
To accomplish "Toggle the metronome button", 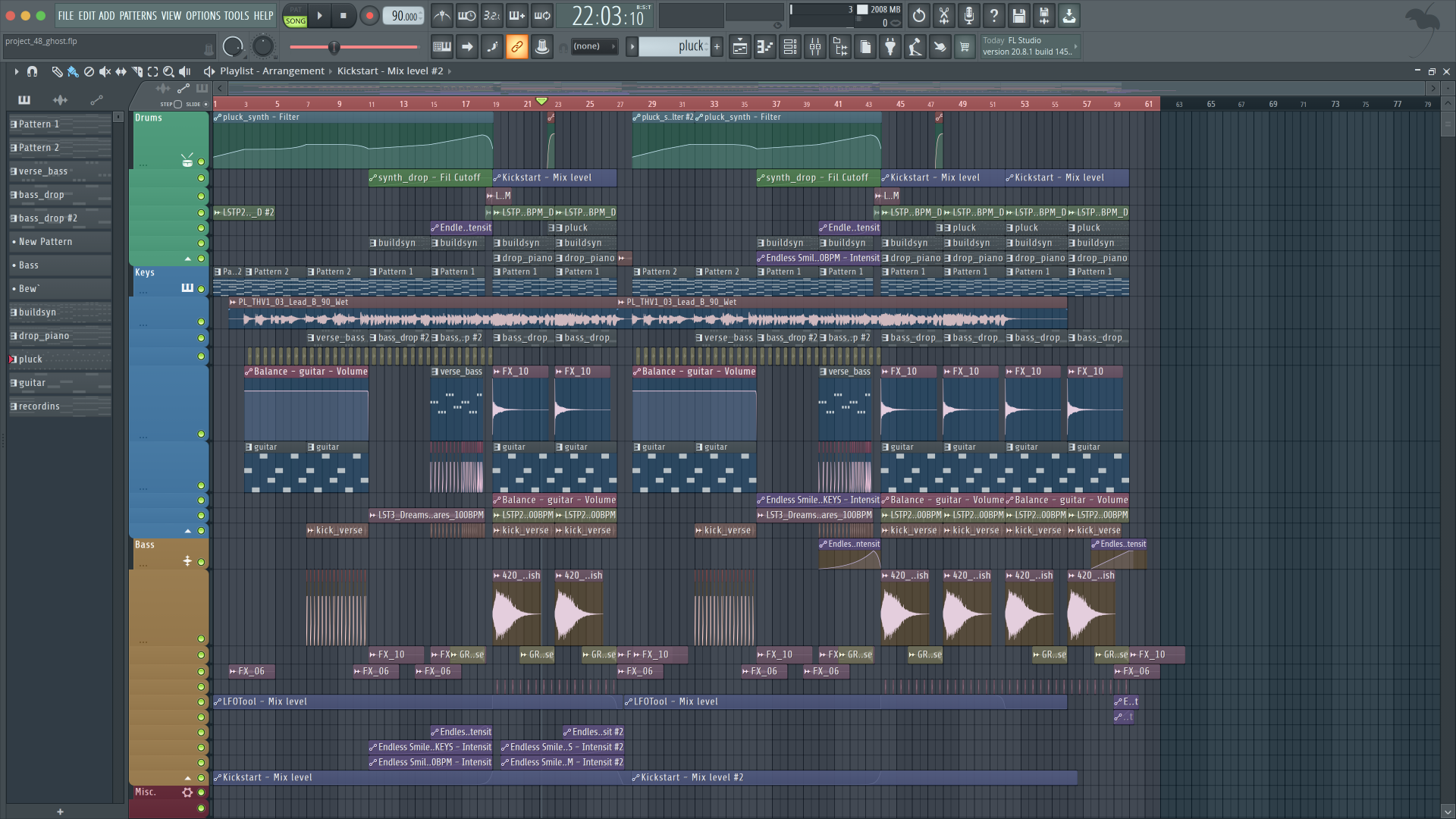I will point(442,15).
